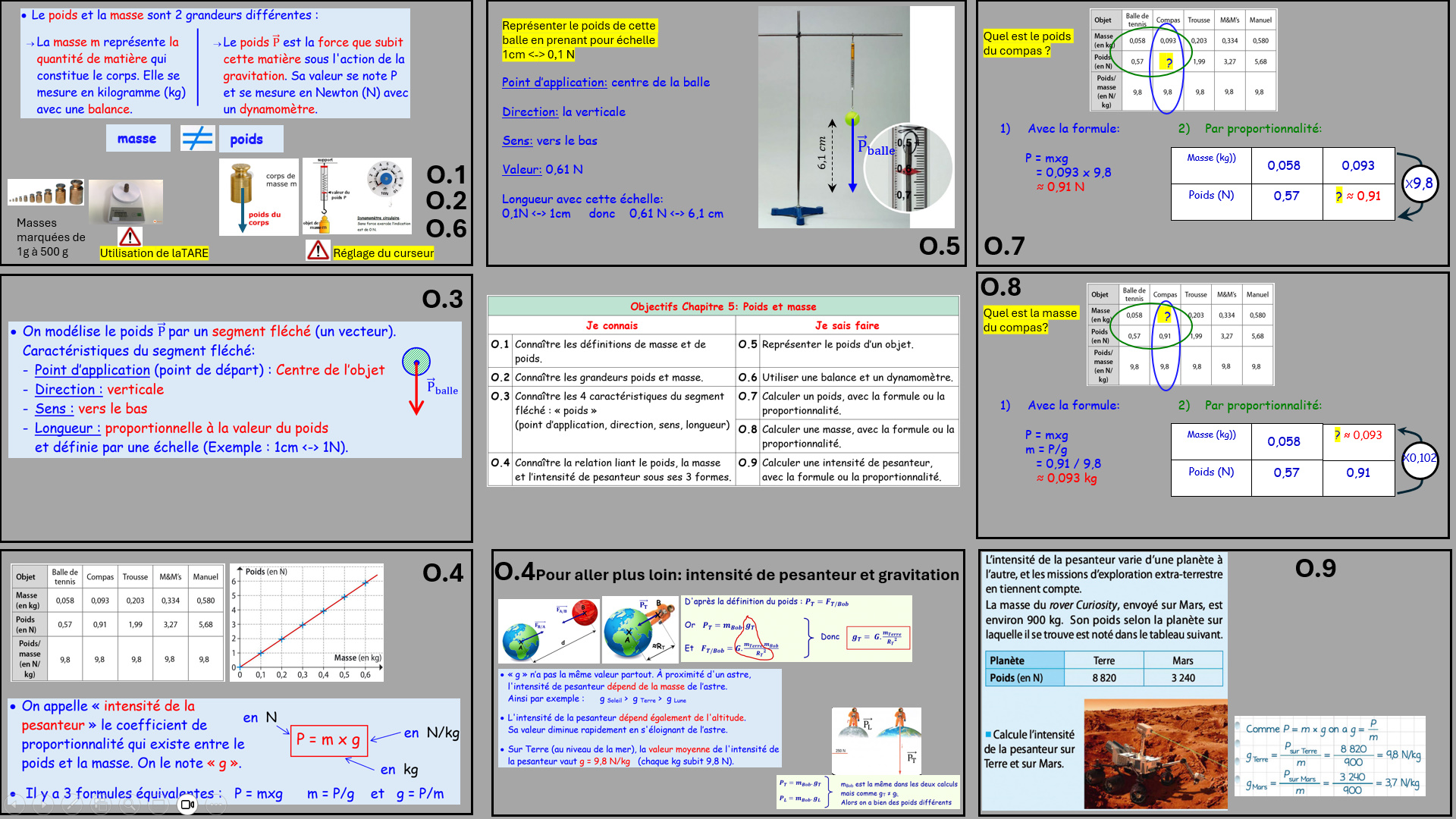Image resolution: width=1456 pixels, height=819 pixels.
Task: Click 'g = P/m' formula in slide O.4
Action: [x=420, y=794]
